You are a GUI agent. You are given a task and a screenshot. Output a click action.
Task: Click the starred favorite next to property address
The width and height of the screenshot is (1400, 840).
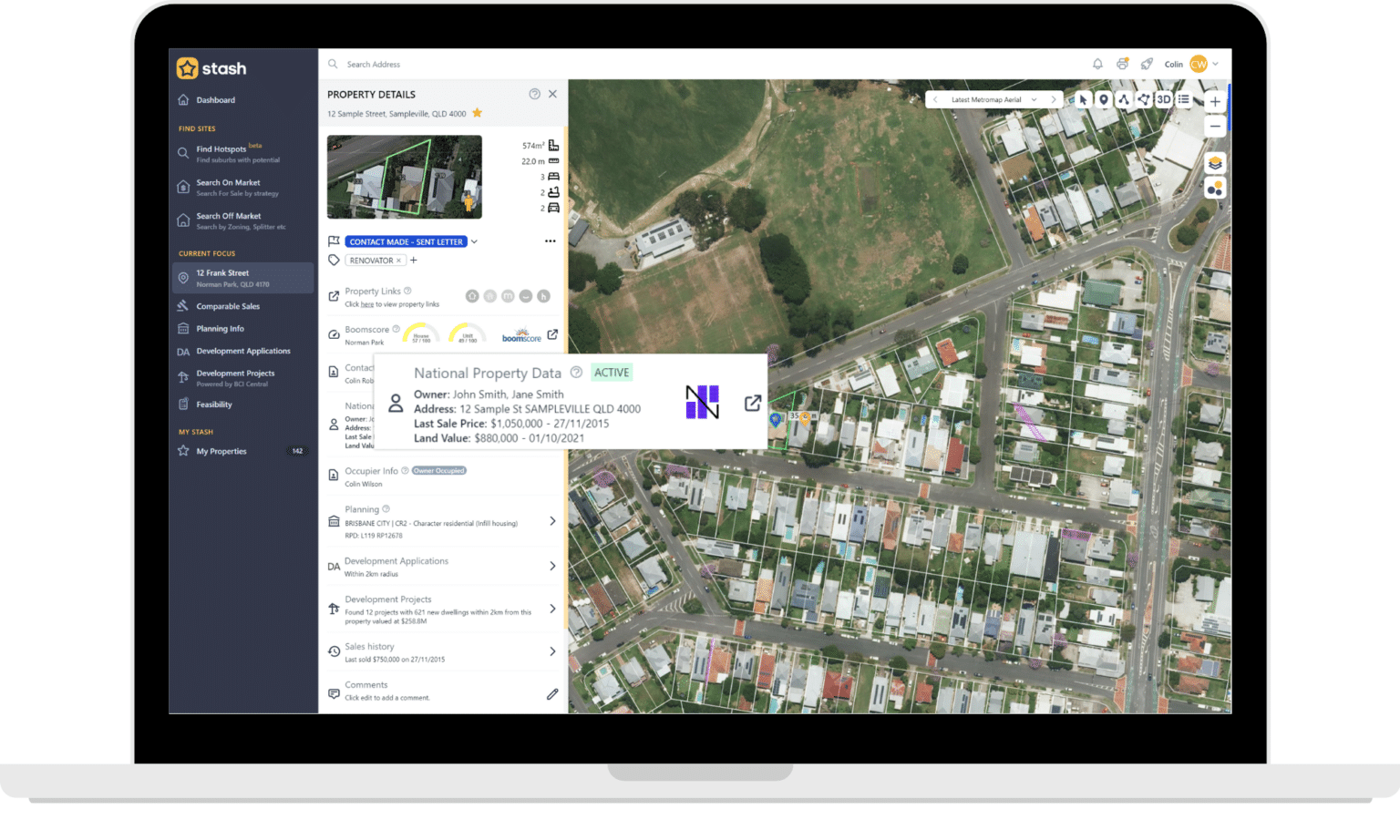point(477,113)
